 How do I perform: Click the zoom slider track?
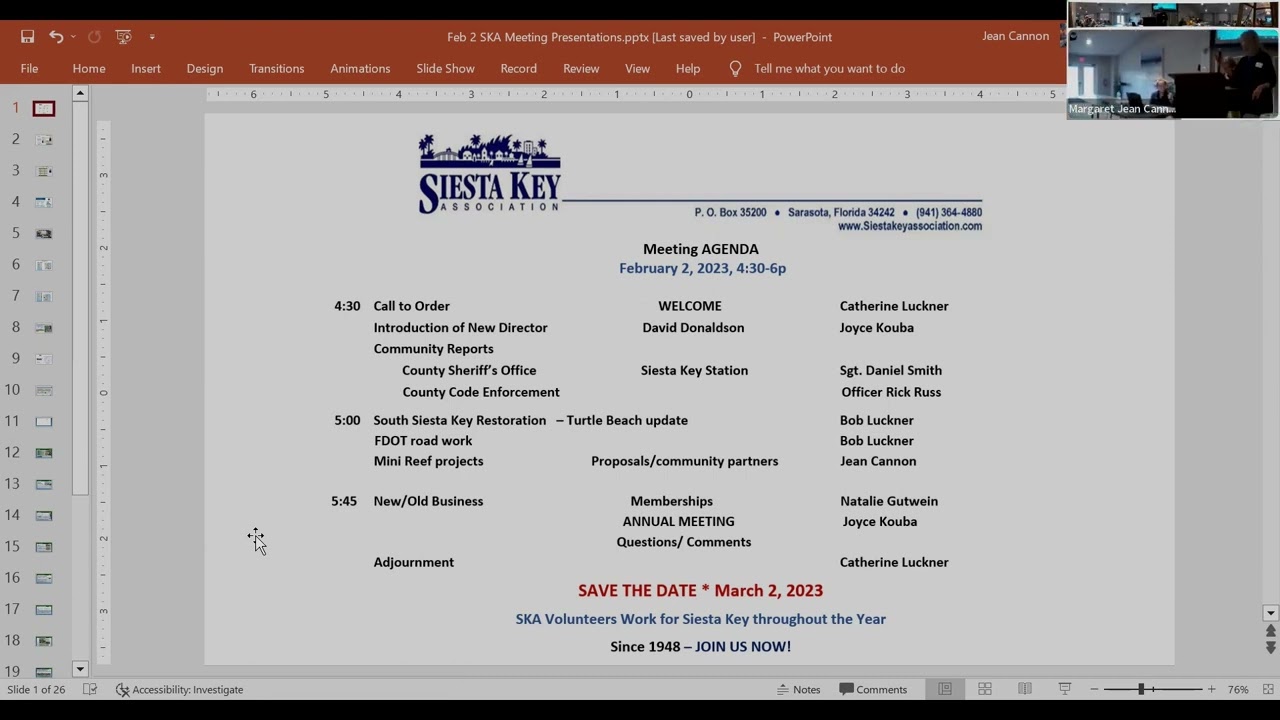tap(1152, 690)
